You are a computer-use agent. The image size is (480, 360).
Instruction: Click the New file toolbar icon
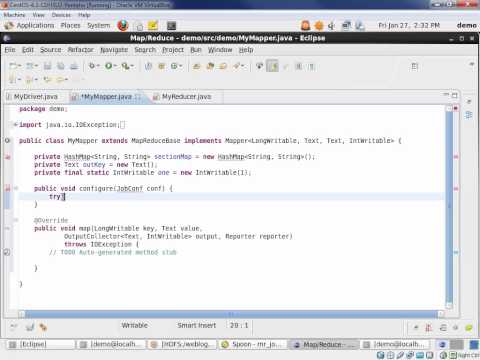(13, 66)
